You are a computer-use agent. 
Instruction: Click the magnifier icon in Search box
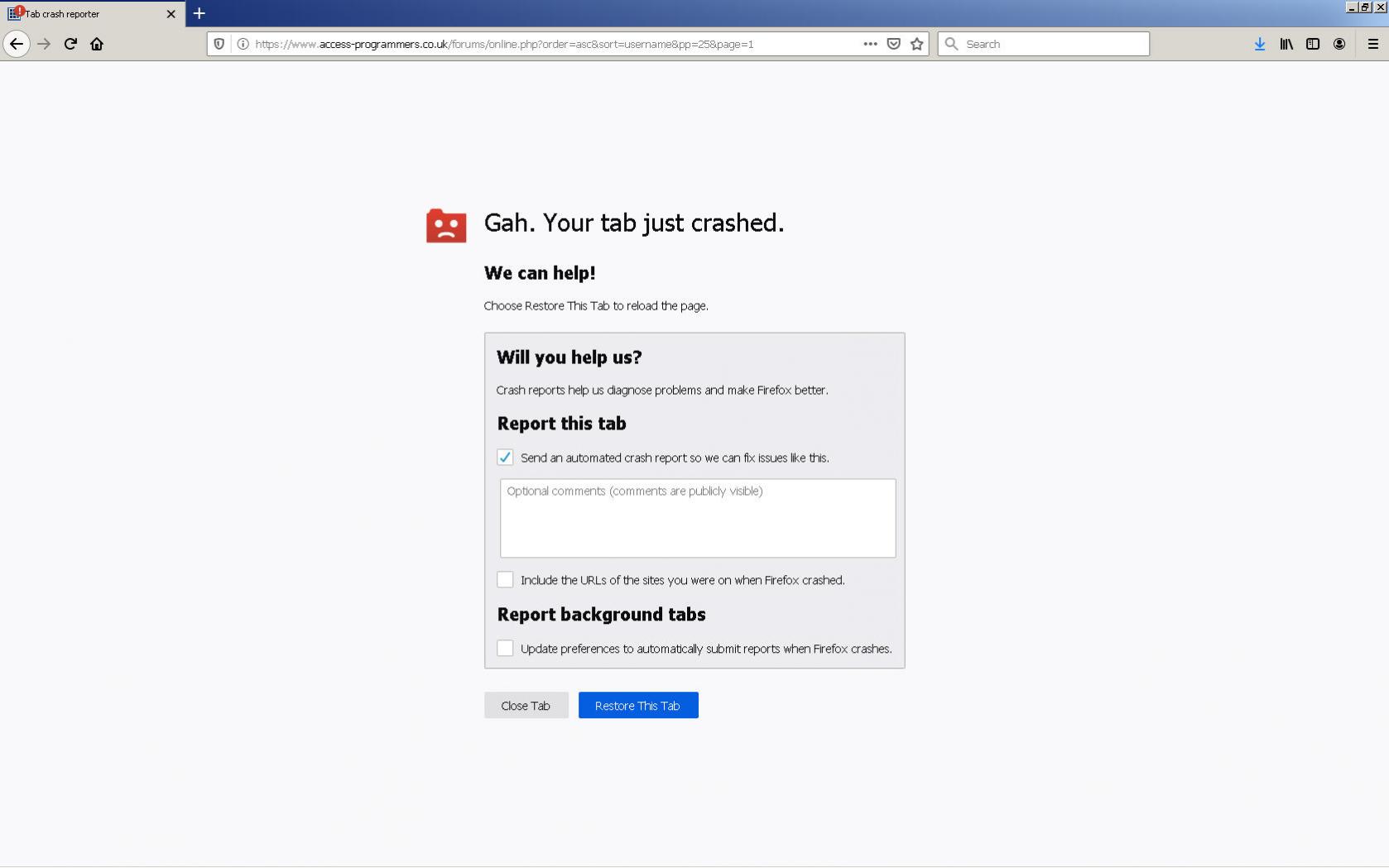pos(951,44)
